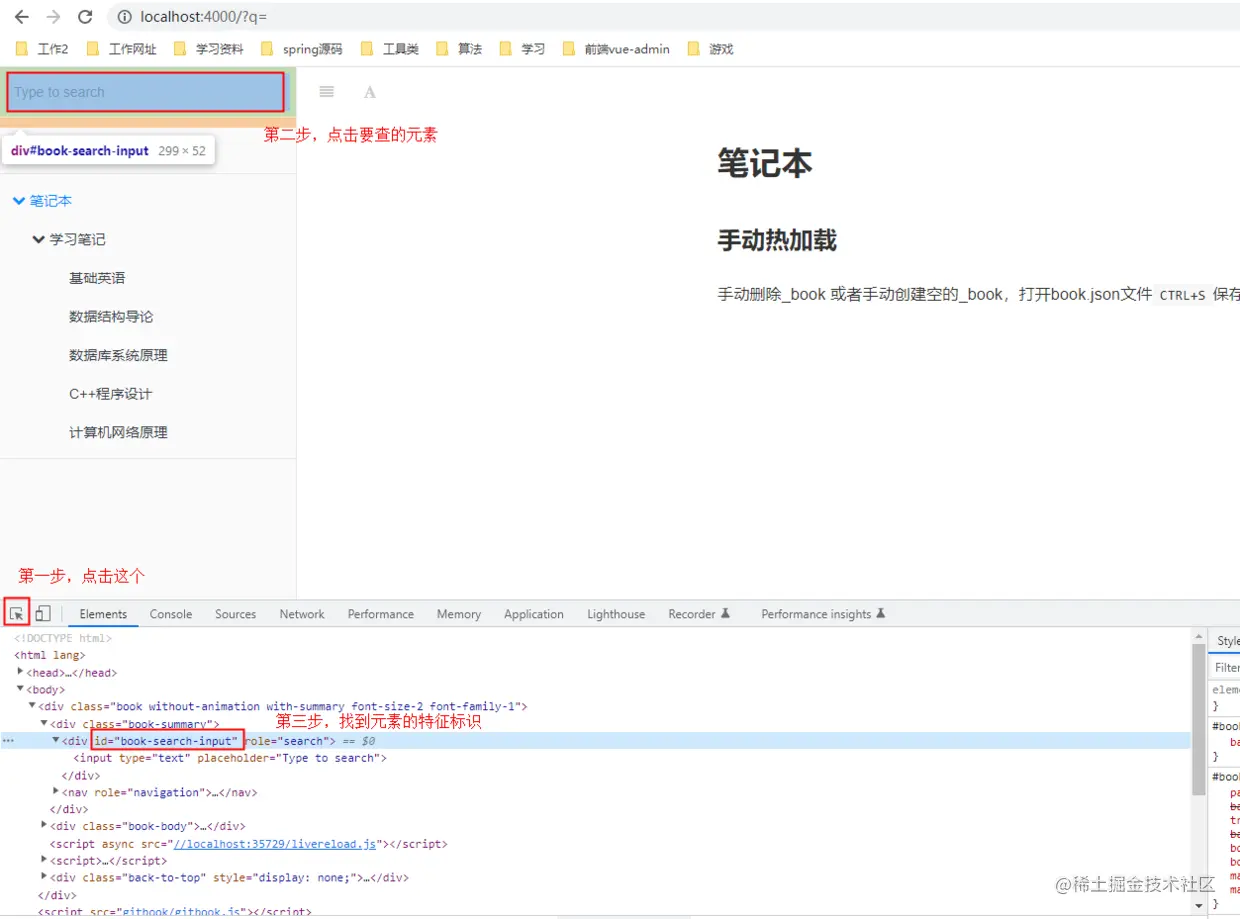Open the 算法 bookmark folder

pyautogui.click(x=458, y=48)
